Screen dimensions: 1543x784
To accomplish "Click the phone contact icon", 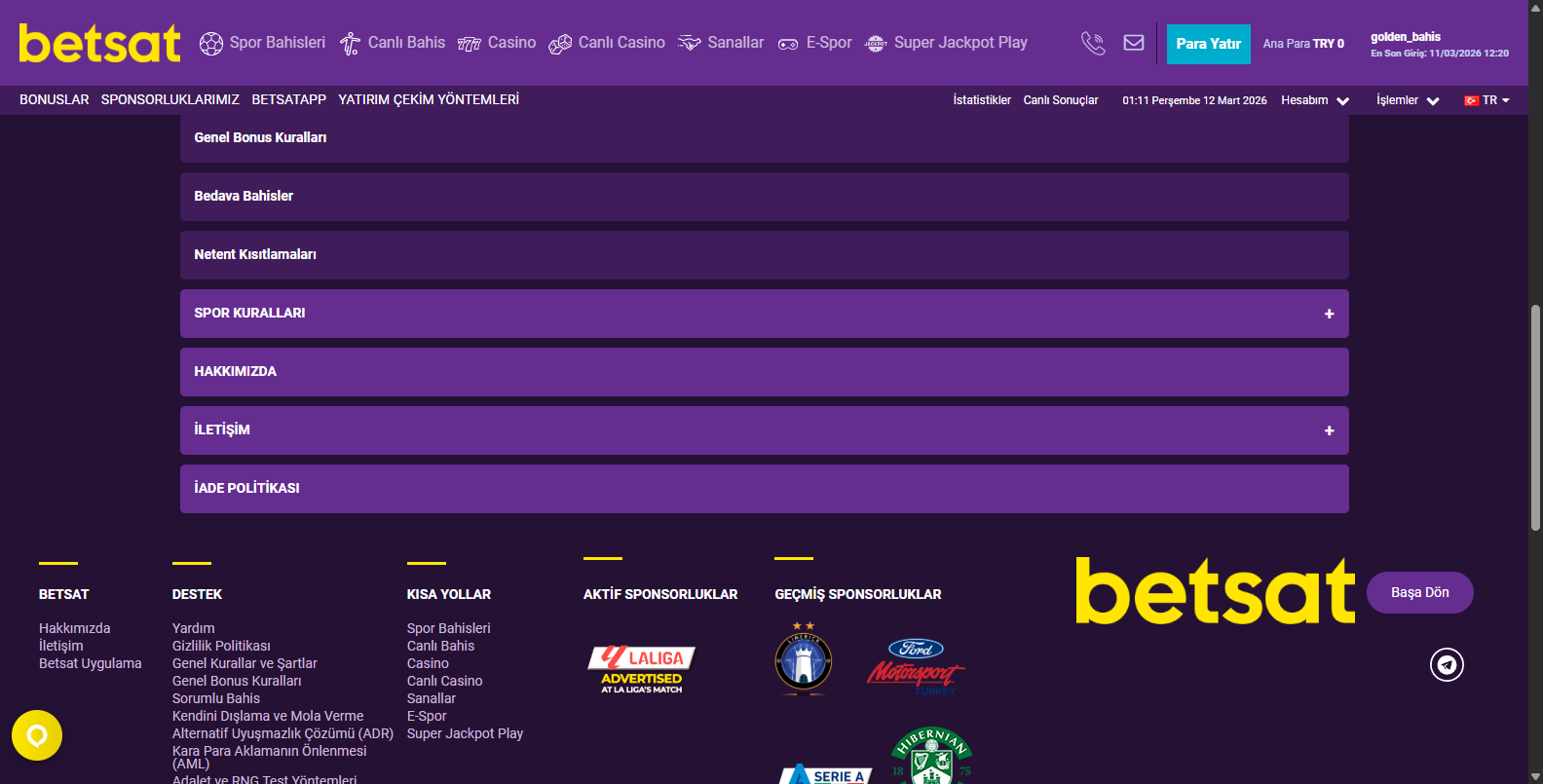I will coord(1093,43).
